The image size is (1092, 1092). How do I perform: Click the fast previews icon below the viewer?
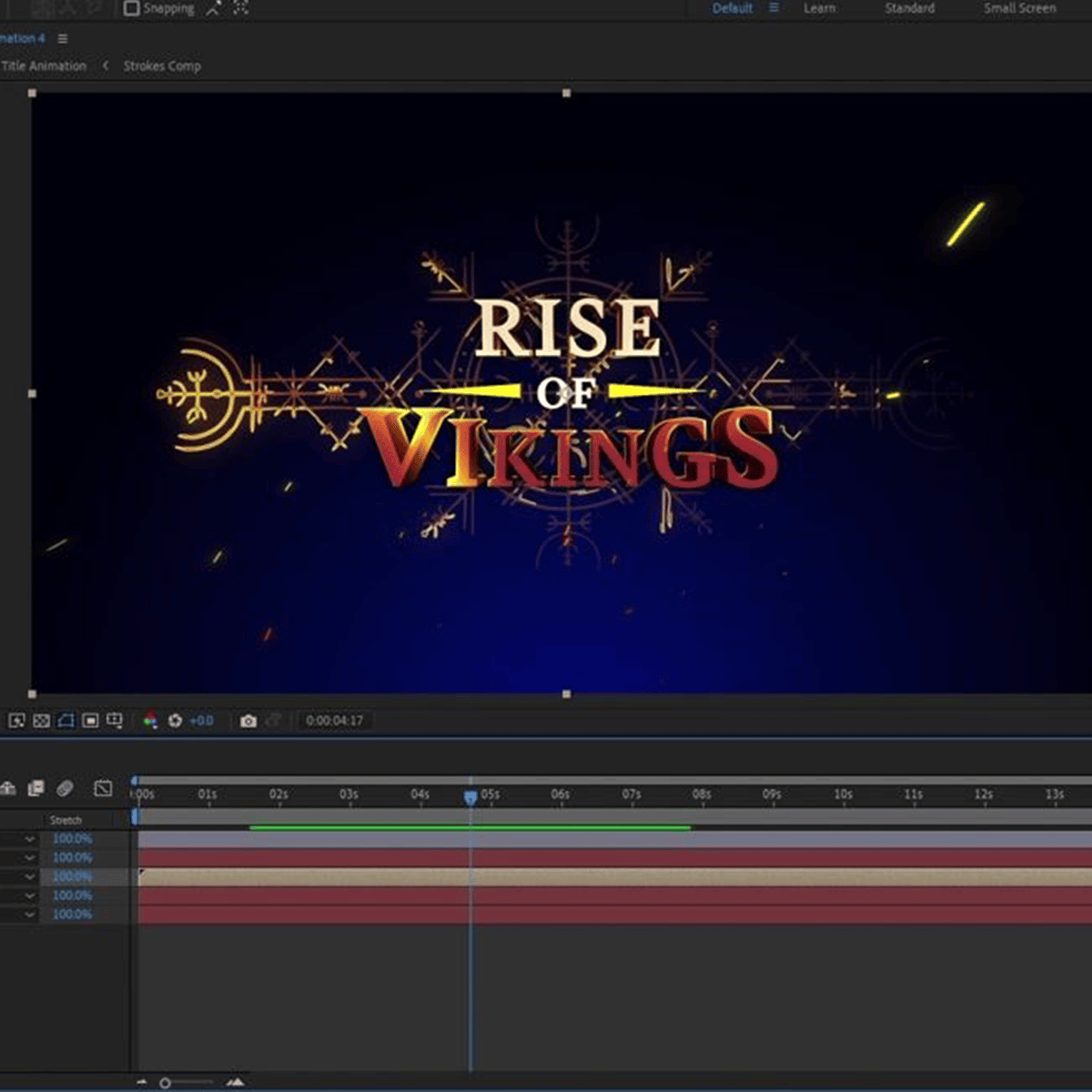point(17,721)
